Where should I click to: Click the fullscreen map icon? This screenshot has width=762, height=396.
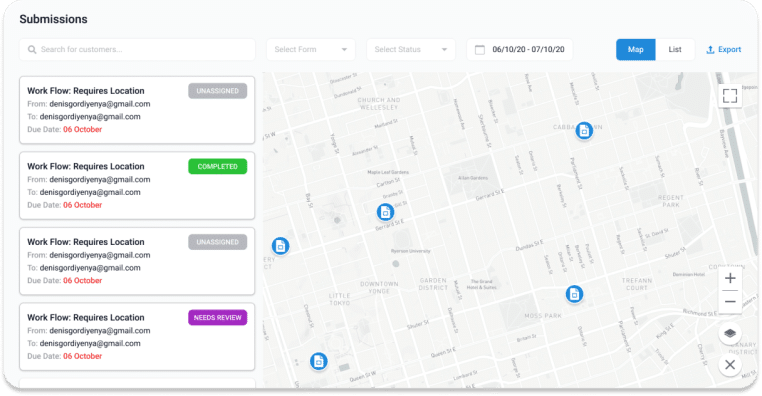click(729, 96)
